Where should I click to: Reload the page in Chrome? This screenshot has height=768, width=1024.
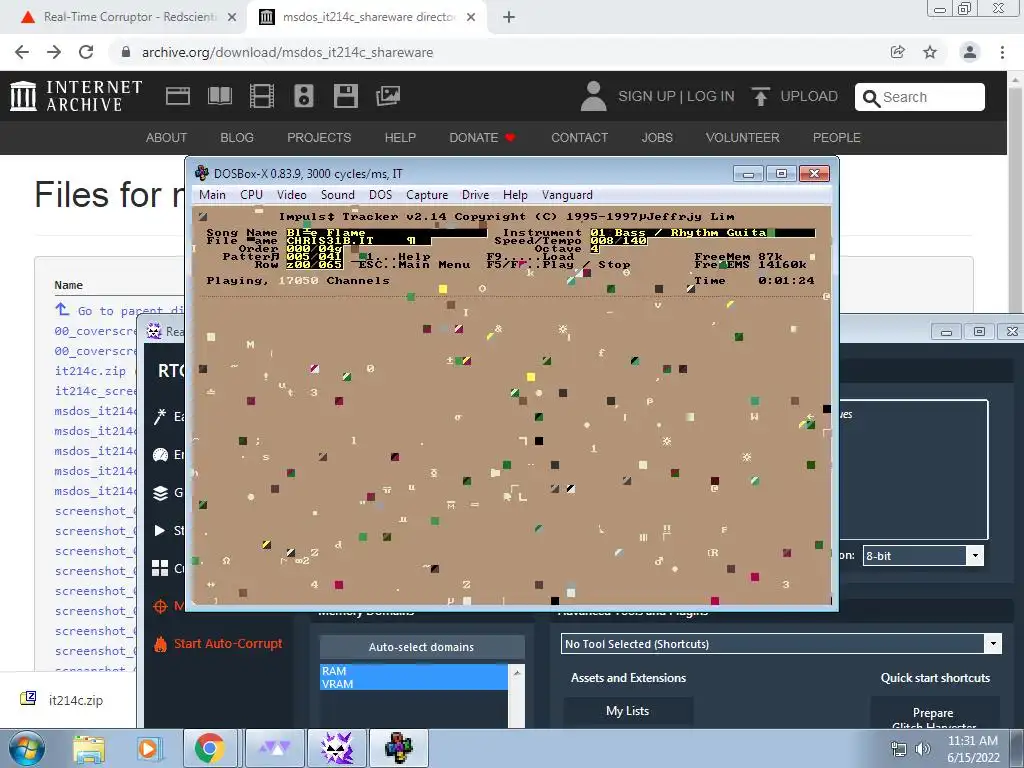point(86,52)
